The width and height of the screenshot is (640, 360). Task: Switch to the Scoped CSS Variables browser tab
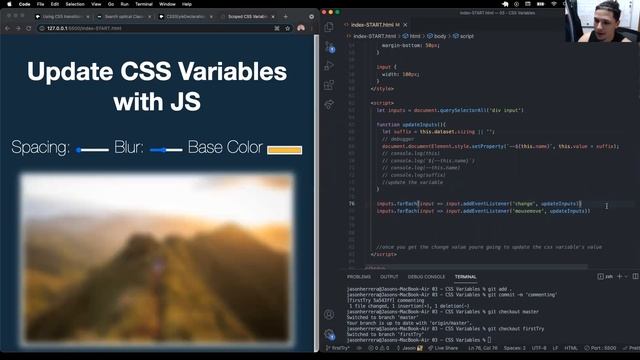point(247,17)
